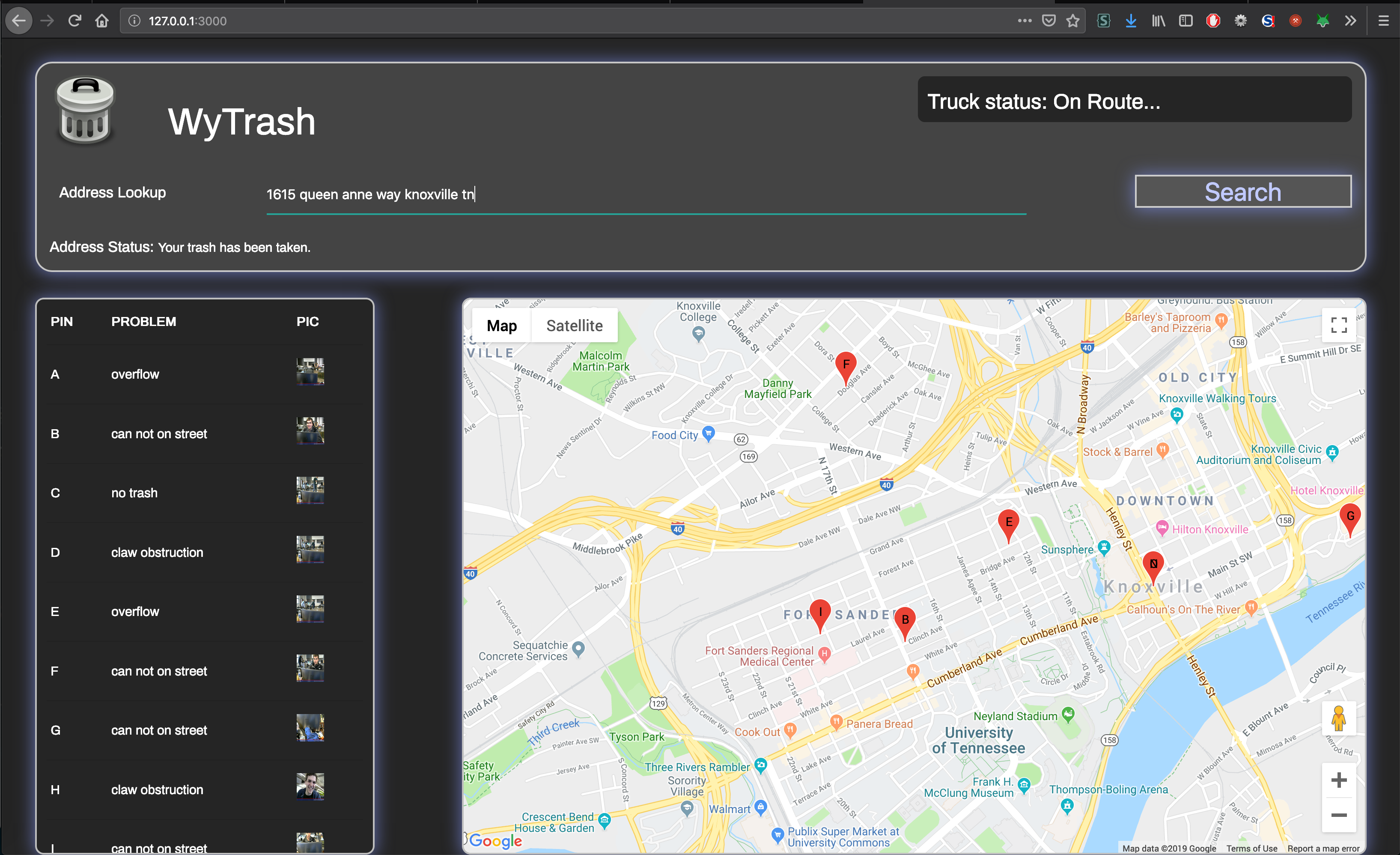Click the red map pin labeled B
The height and width of the screenshot is (855, 1400).
(905, 621)
